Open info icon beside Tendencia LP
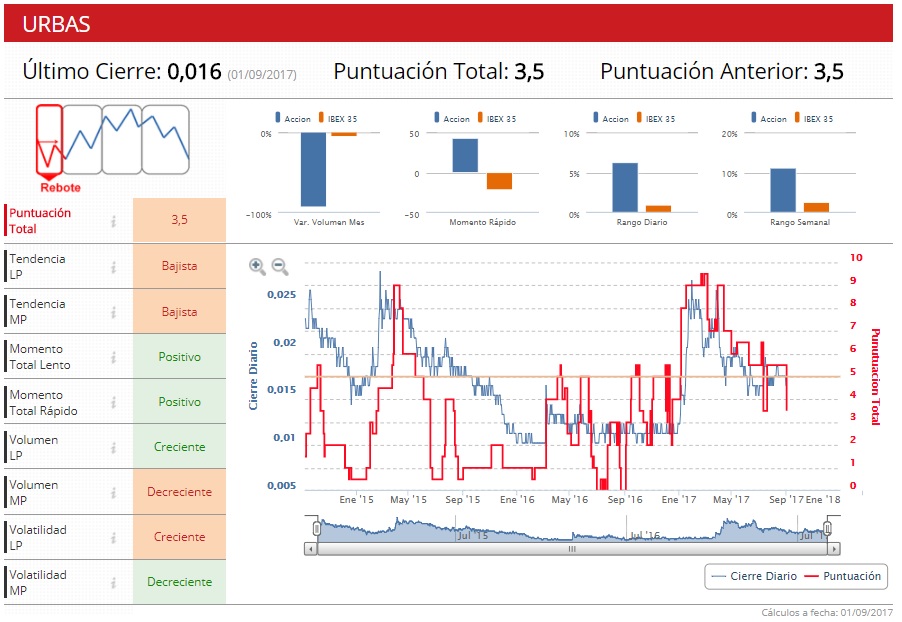Image resolution: width=902 pixels, height=622 pixels. point(113,266)
